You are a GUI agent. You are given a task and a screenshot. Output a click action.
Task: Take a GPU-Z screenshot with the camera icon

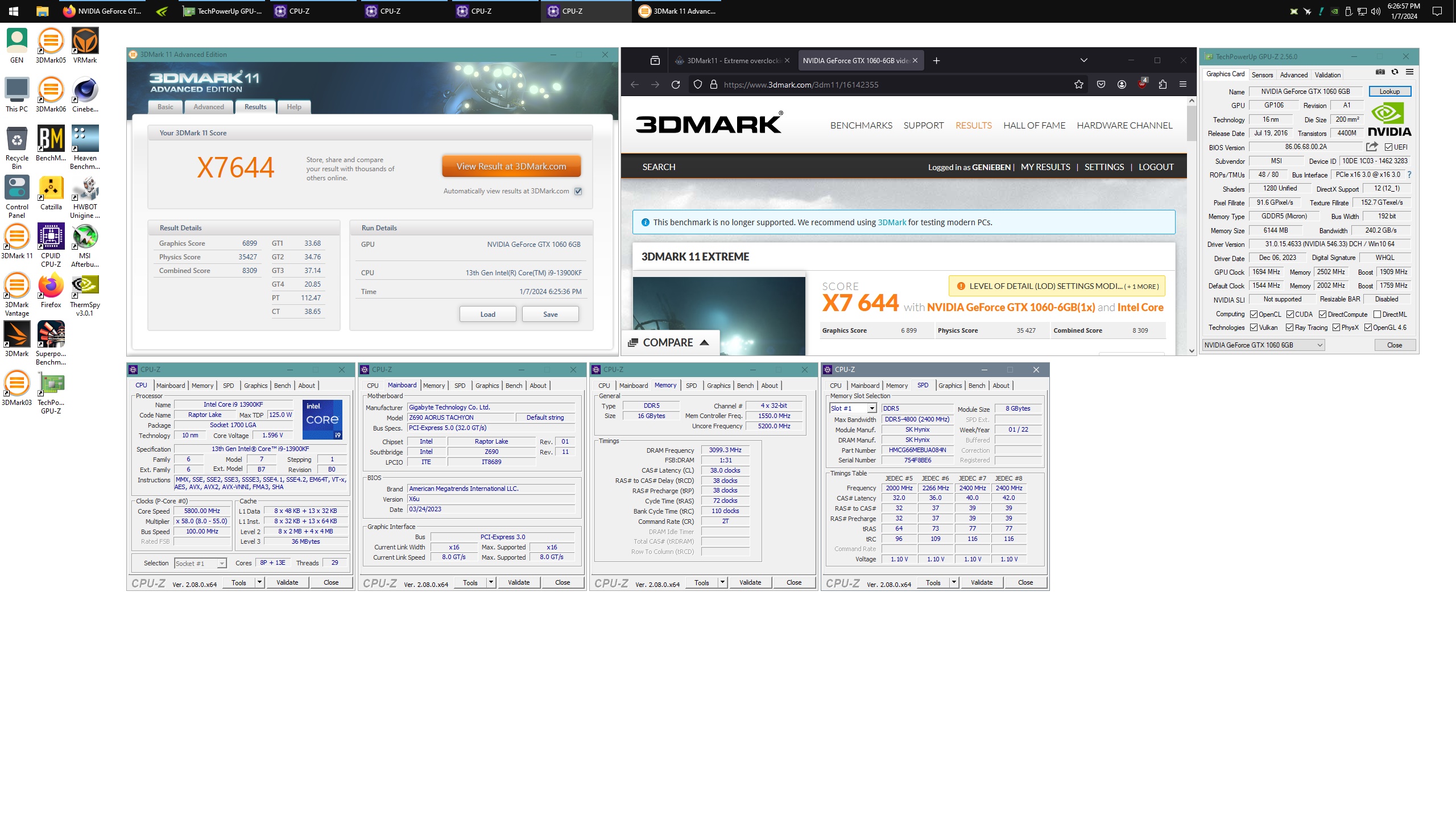pyautogui.click(x=1380, y=72)
